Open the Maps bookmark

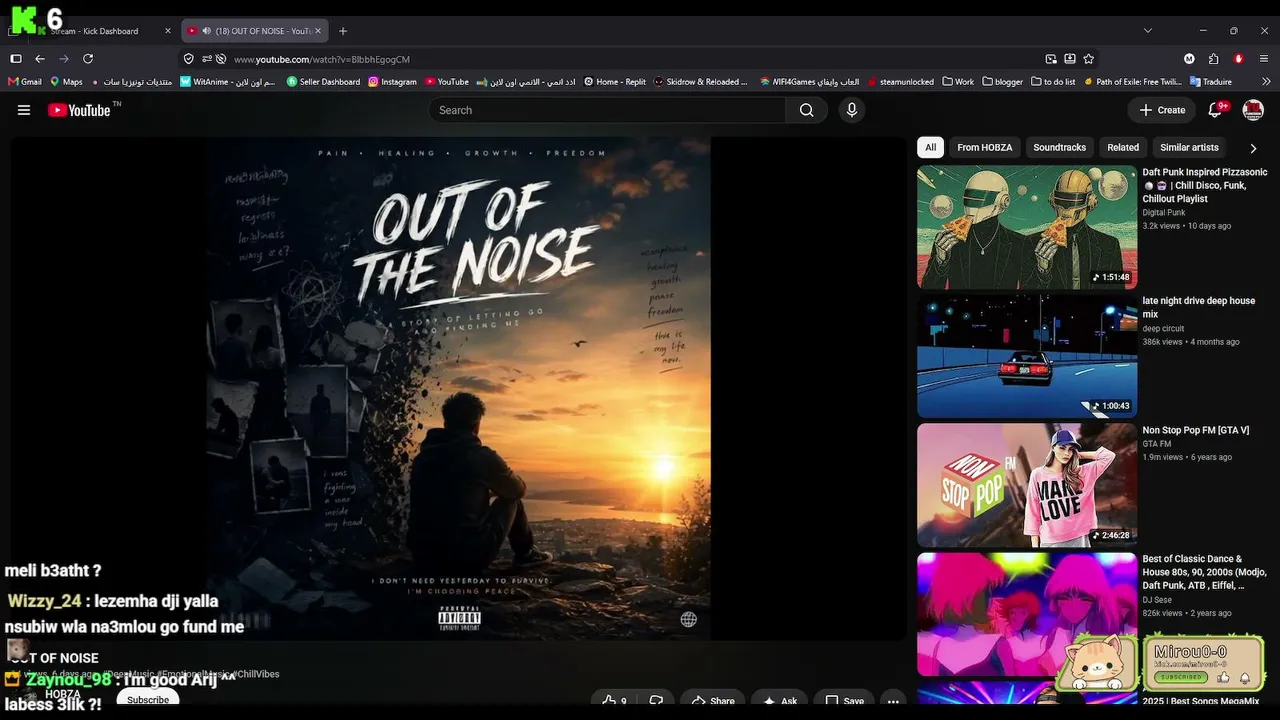66,82
